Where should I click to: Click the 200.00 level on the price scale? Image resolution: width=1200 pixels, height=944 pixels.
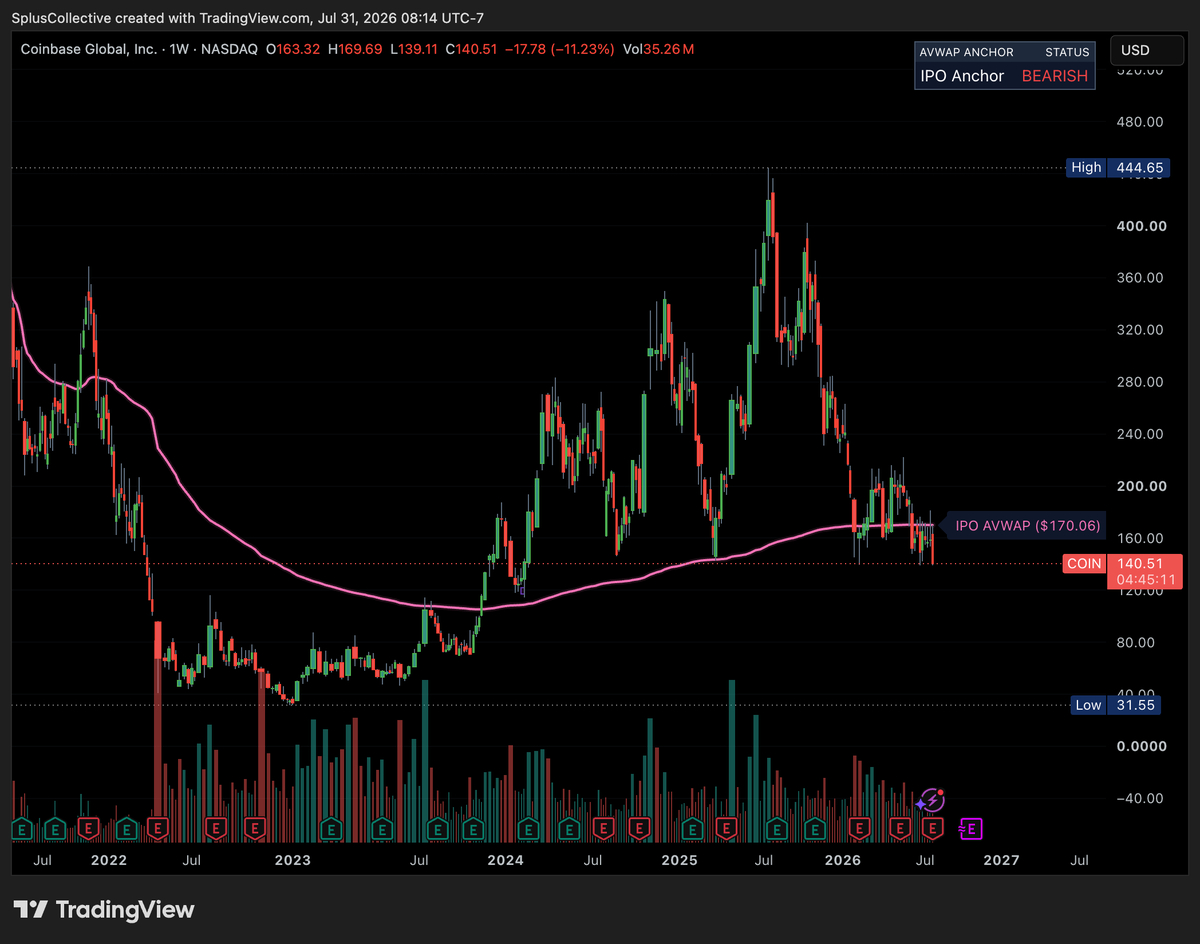tap(1141, 486)
